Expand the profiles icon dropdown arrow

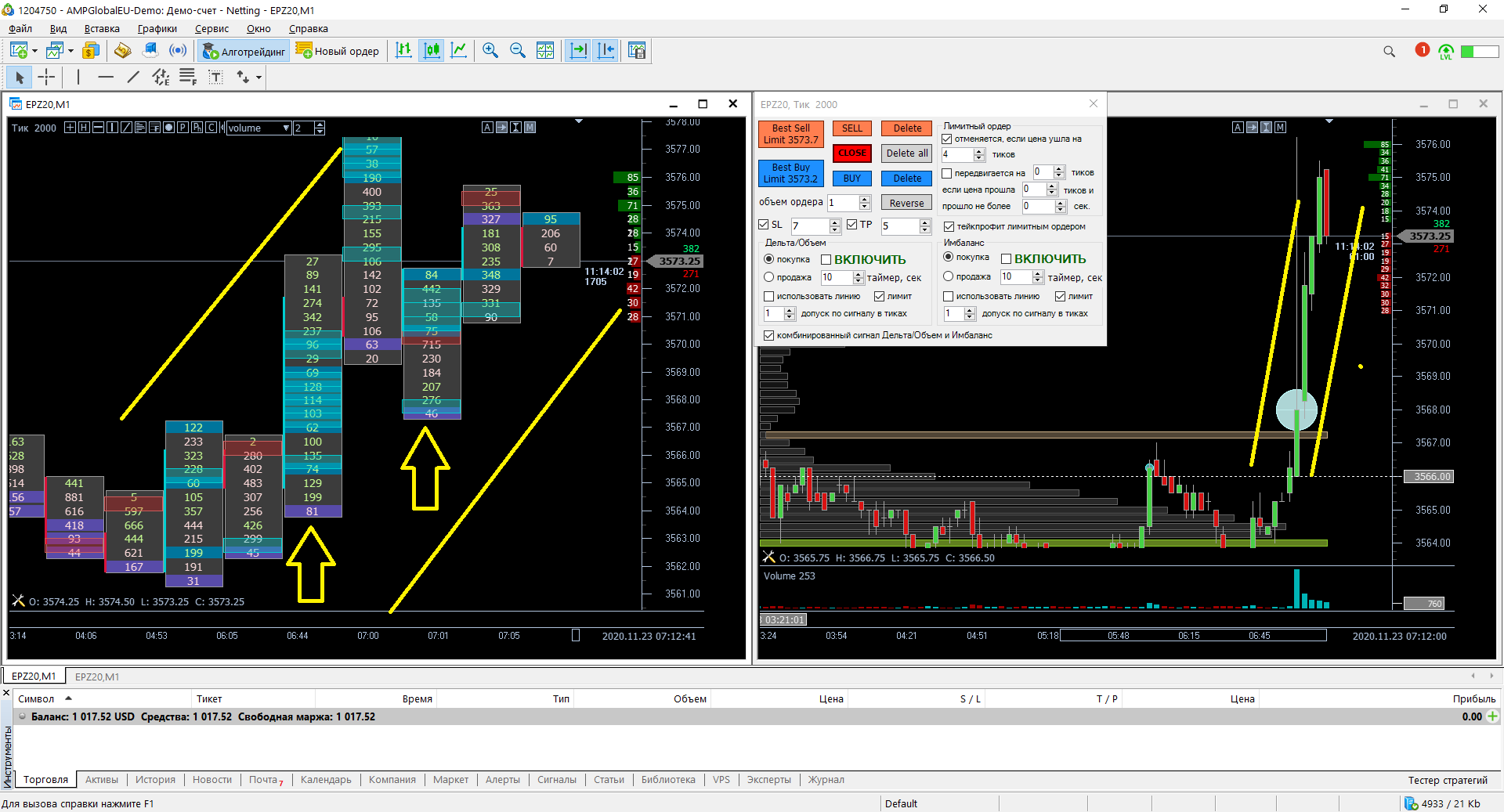pos(70,52)
